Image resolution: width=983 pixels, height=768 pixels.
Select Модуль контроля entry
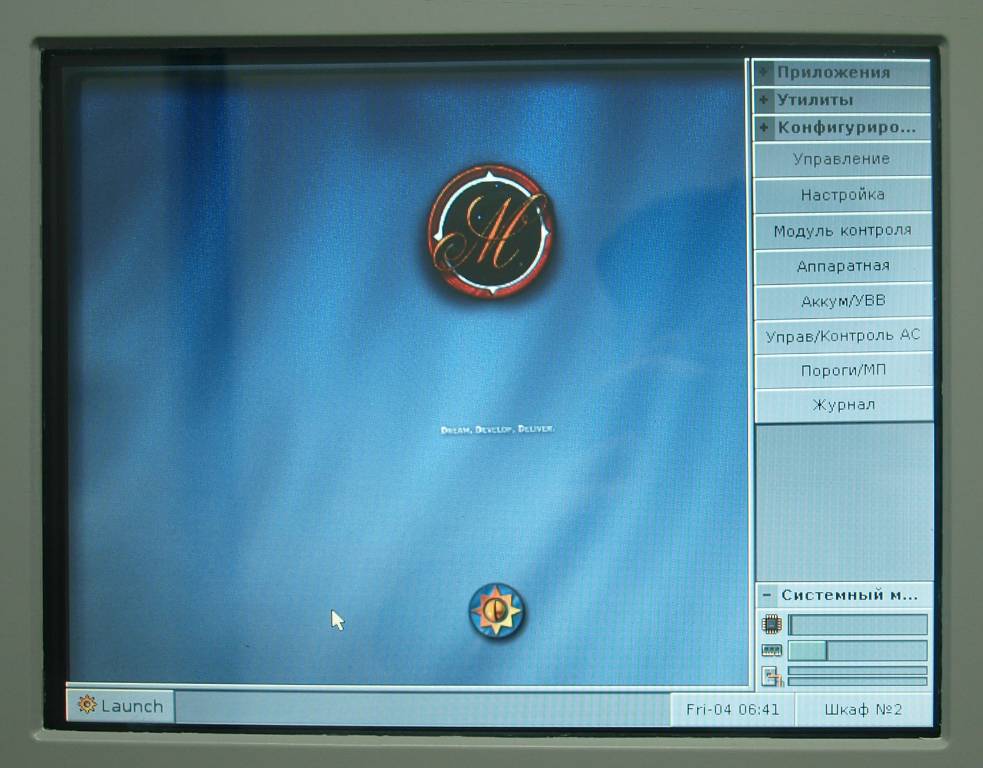[x=843, y=231]
